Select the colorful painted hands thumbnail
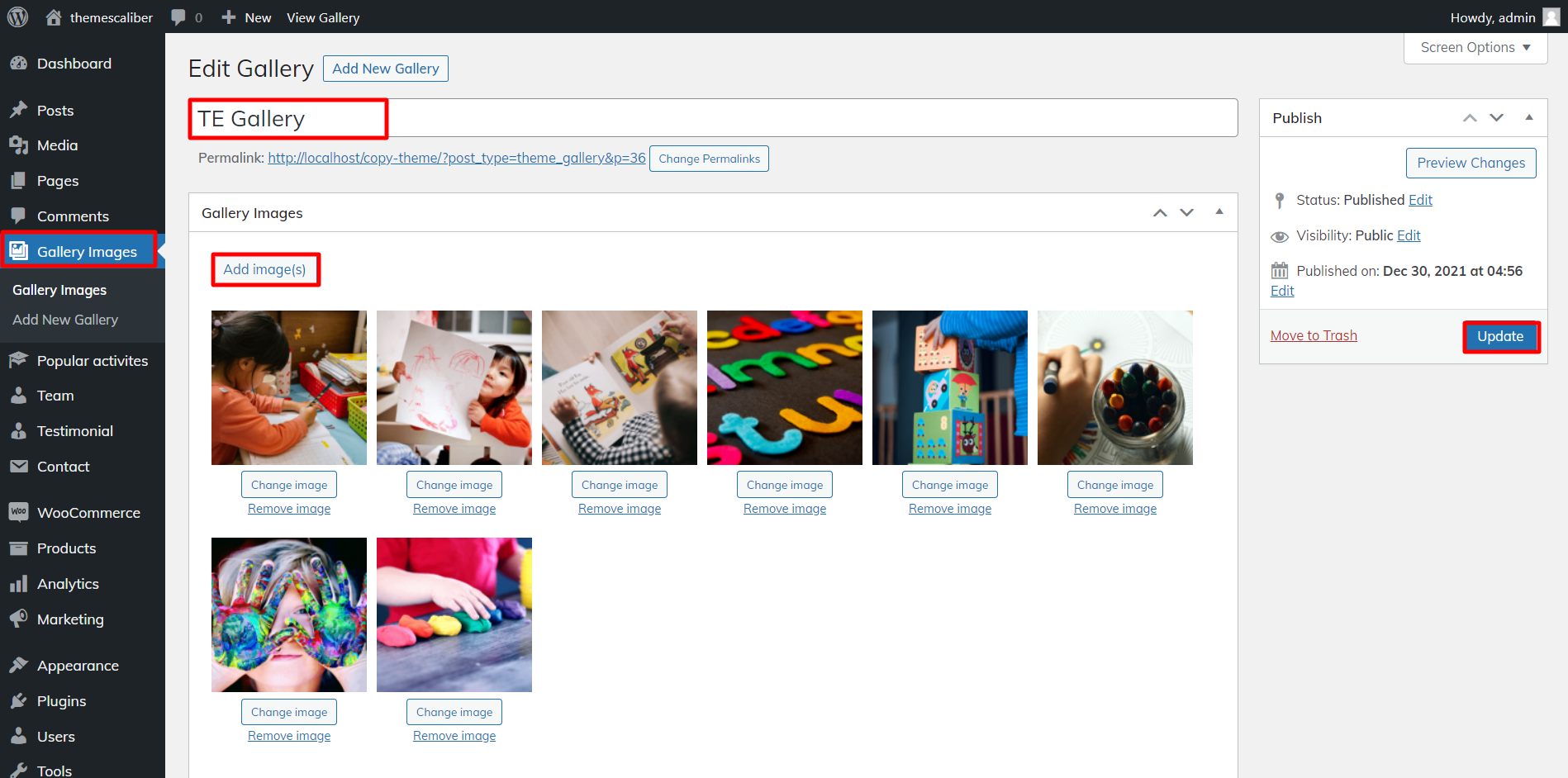 [289, 614]
